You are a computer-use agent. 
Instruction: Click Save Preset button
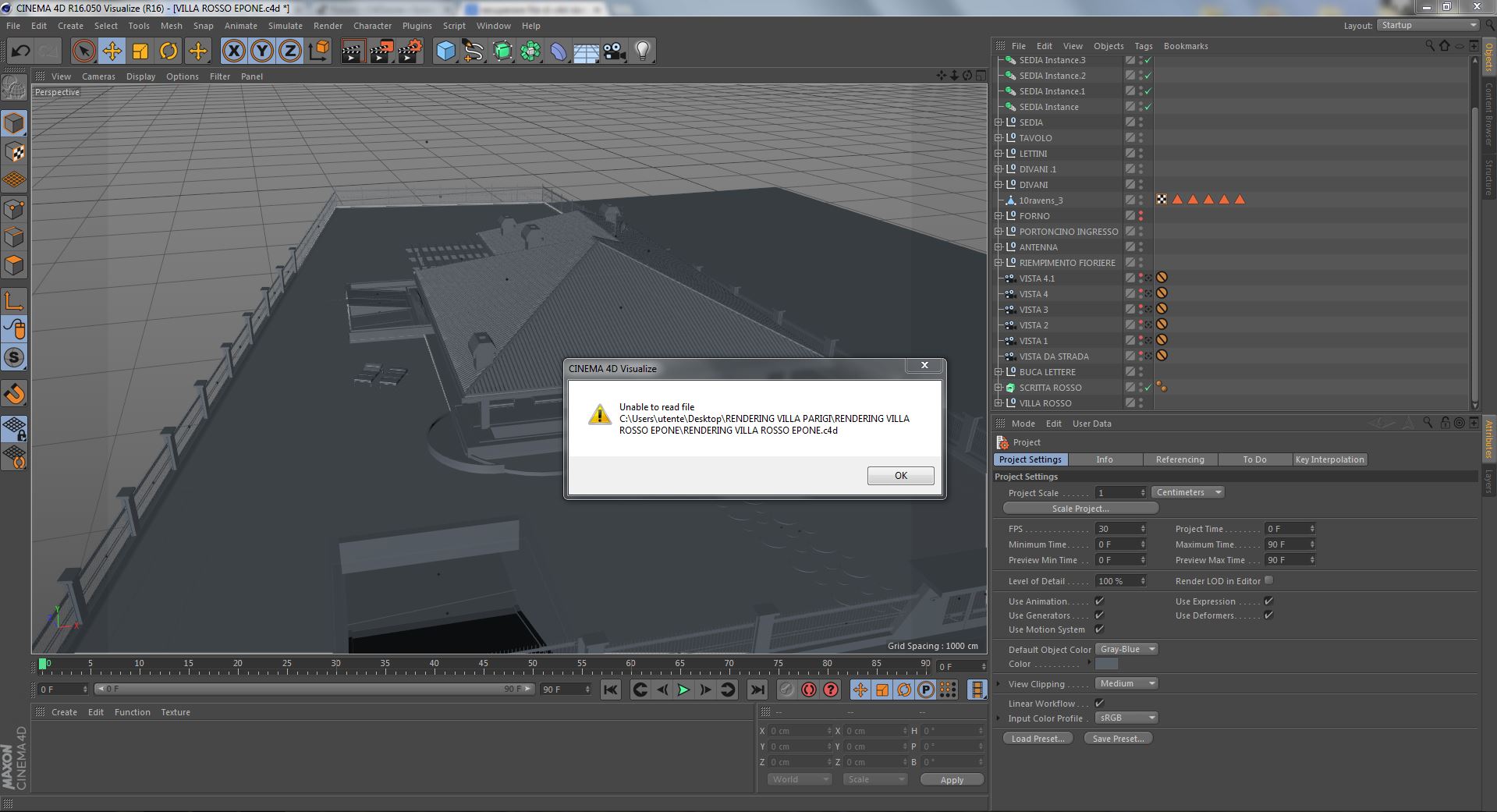coord(1118,739)
